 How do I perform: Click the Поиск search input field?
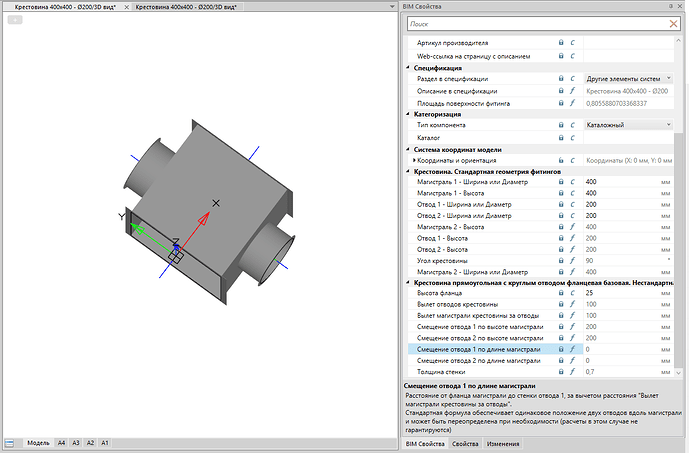tap(537, 24)
